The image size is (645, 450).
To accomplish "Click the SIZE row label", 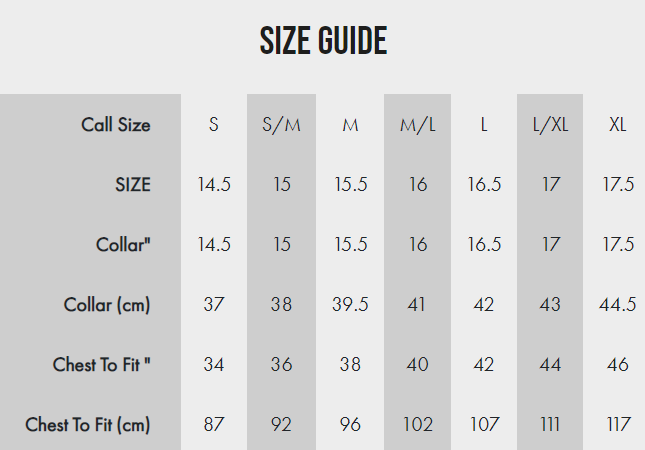I will (132, 184).
